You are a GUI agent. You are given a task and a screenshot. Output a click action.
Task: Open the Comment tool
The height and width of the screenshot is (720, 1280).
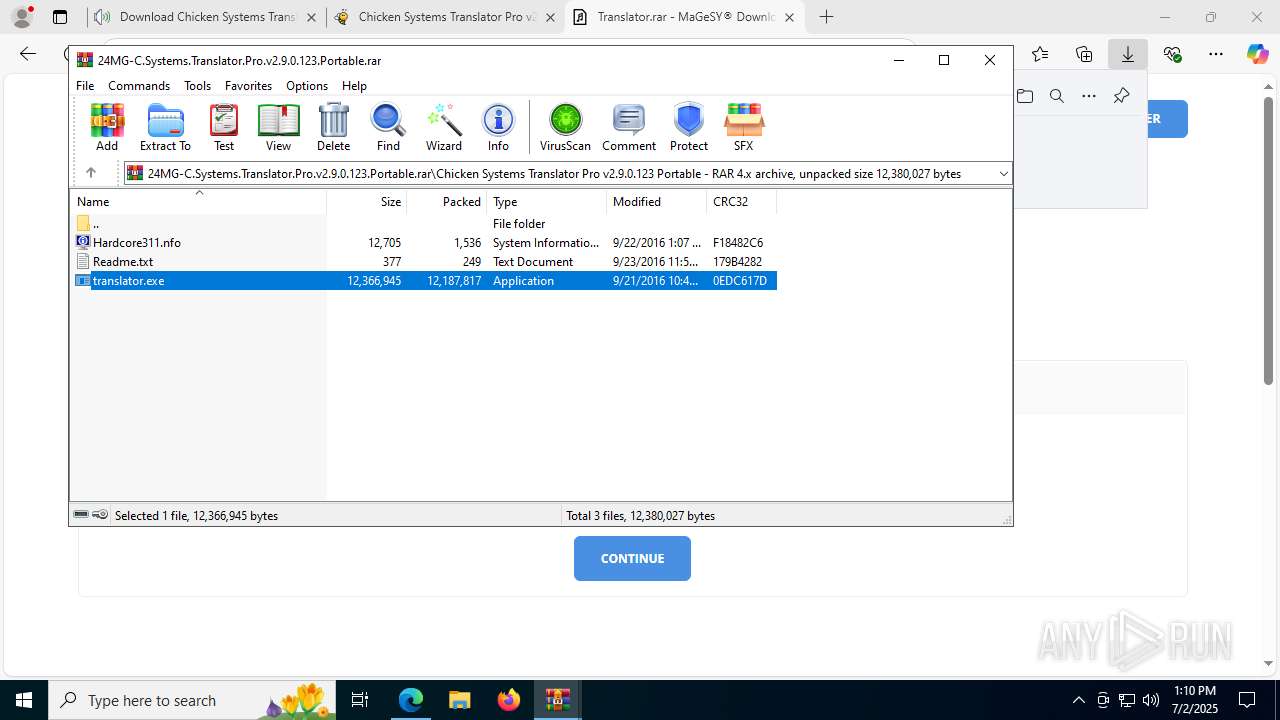pyautogui.click(x=629, y=127)
